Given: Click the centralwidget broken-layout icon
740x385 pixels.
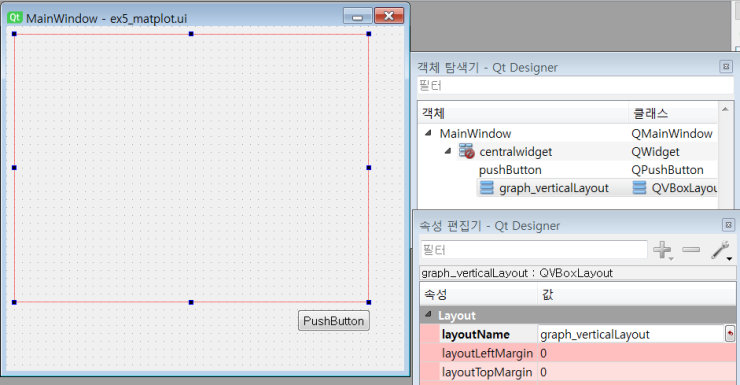Looking at the screenshot, I should pos(466,151).
